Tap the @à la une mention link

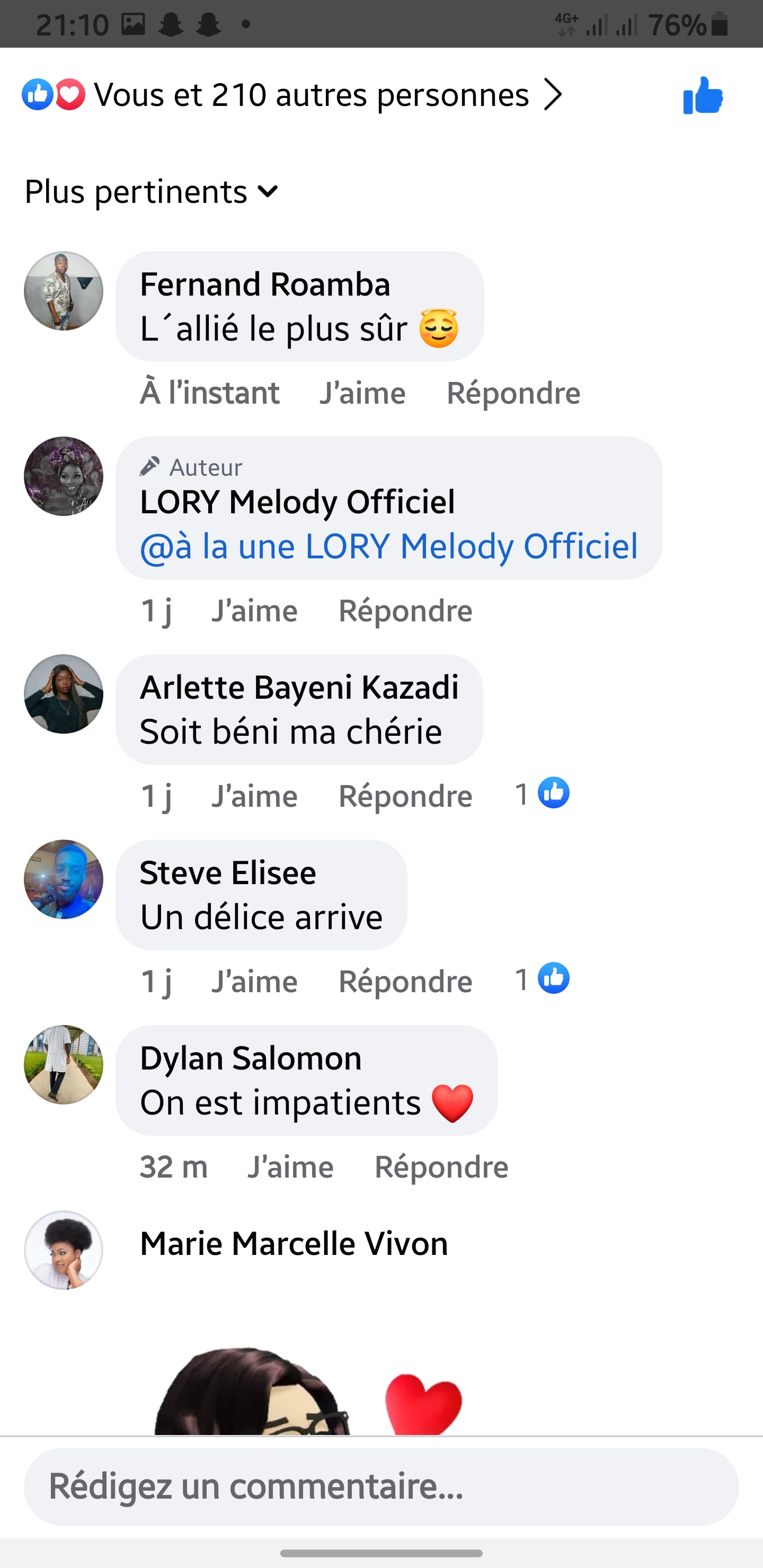(x=388, y=546)
